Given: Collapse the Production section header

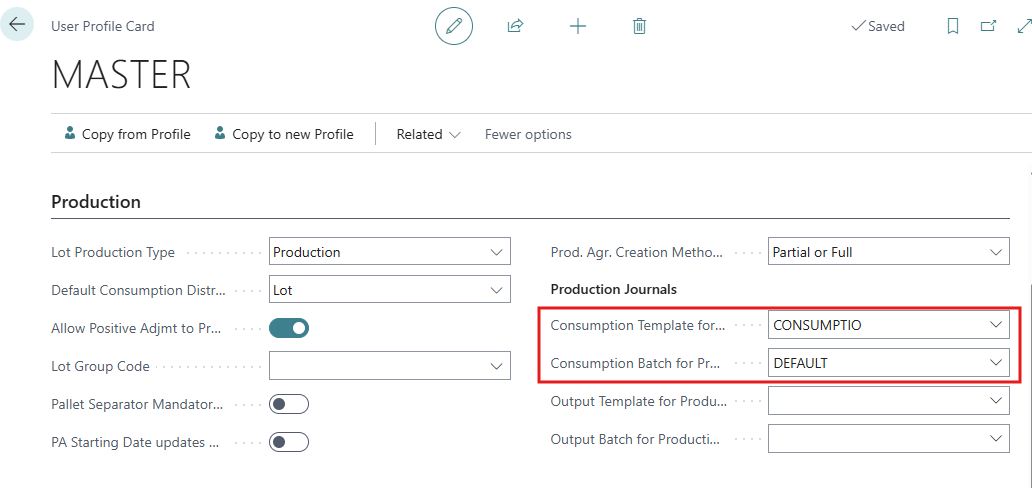Looking at the screenshot, I should point(96,202).
